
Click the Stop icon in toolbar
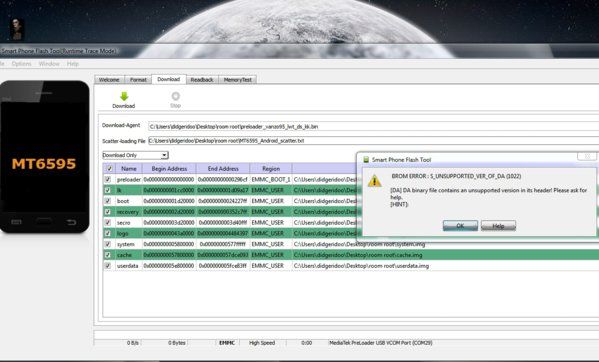[175, 96]
